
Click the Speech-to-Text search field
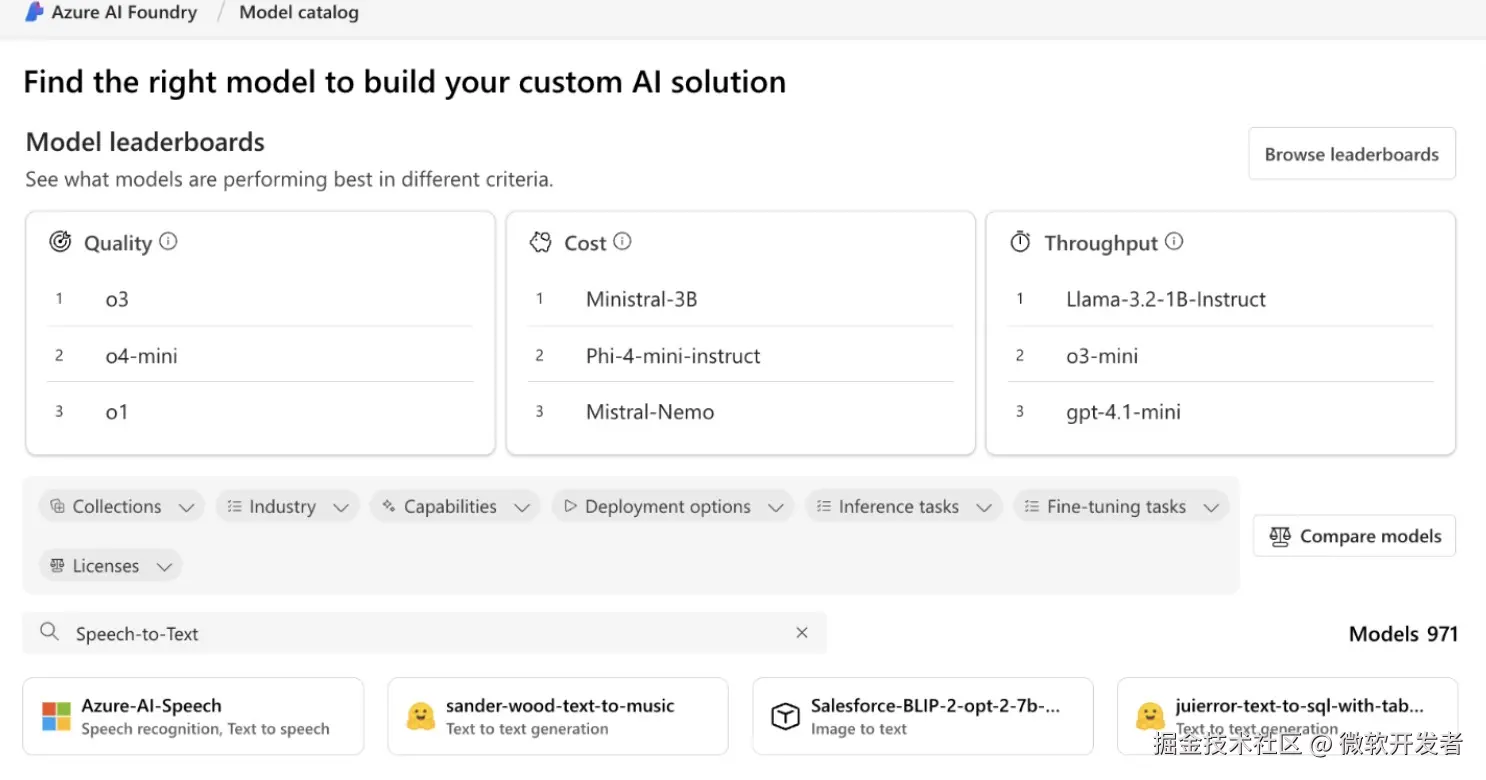[420, 633]
